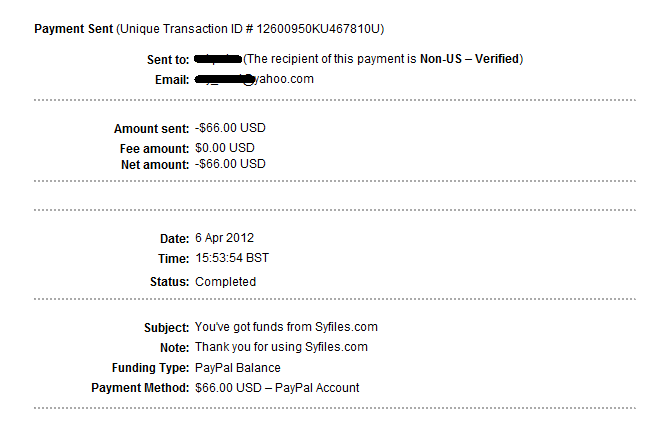Viewport: 660px width, 421px height.
Task: Select the Amount sent value -$66.00 USD
Action: [x=230, y=129]
